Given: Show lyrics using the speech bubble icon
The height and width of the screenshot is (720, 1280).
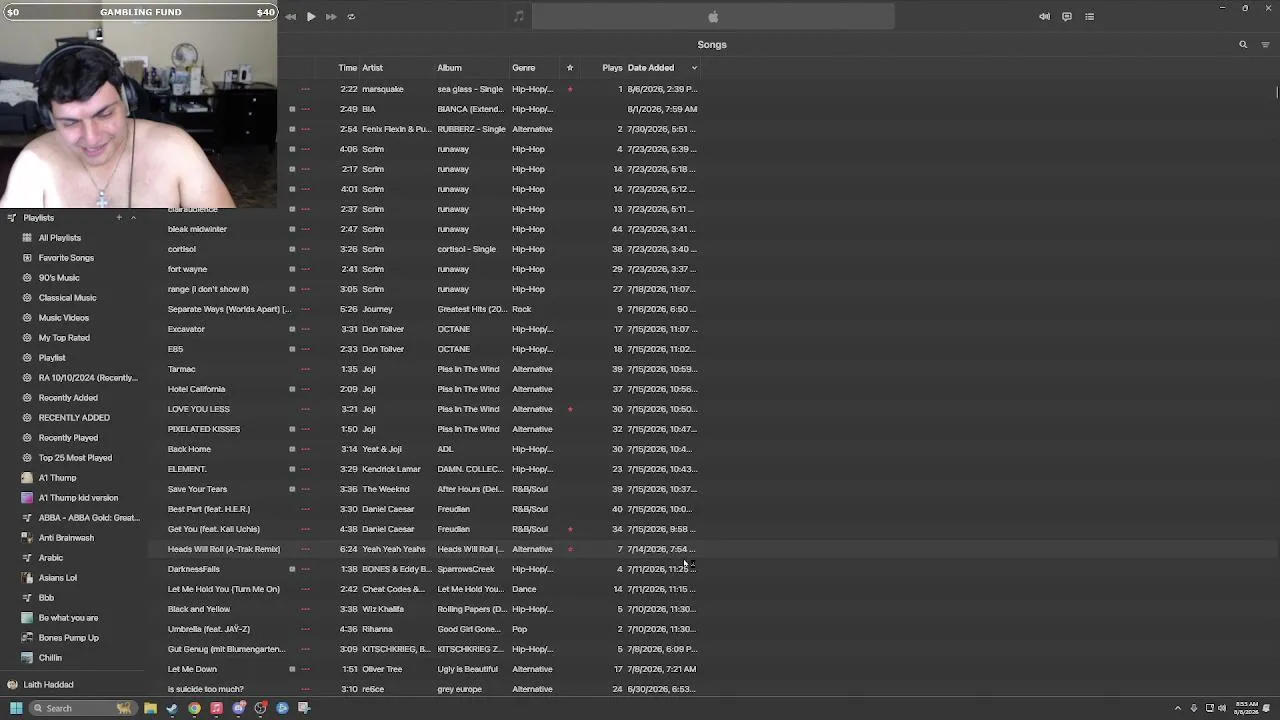Looking at the screenshot, I should pyautogui.click(x=1067, y=17).
